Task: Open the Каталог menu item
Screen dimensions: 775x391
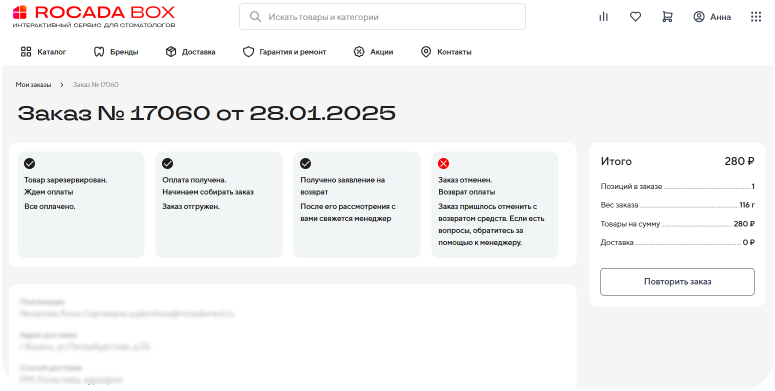Action: click(51, 51)
